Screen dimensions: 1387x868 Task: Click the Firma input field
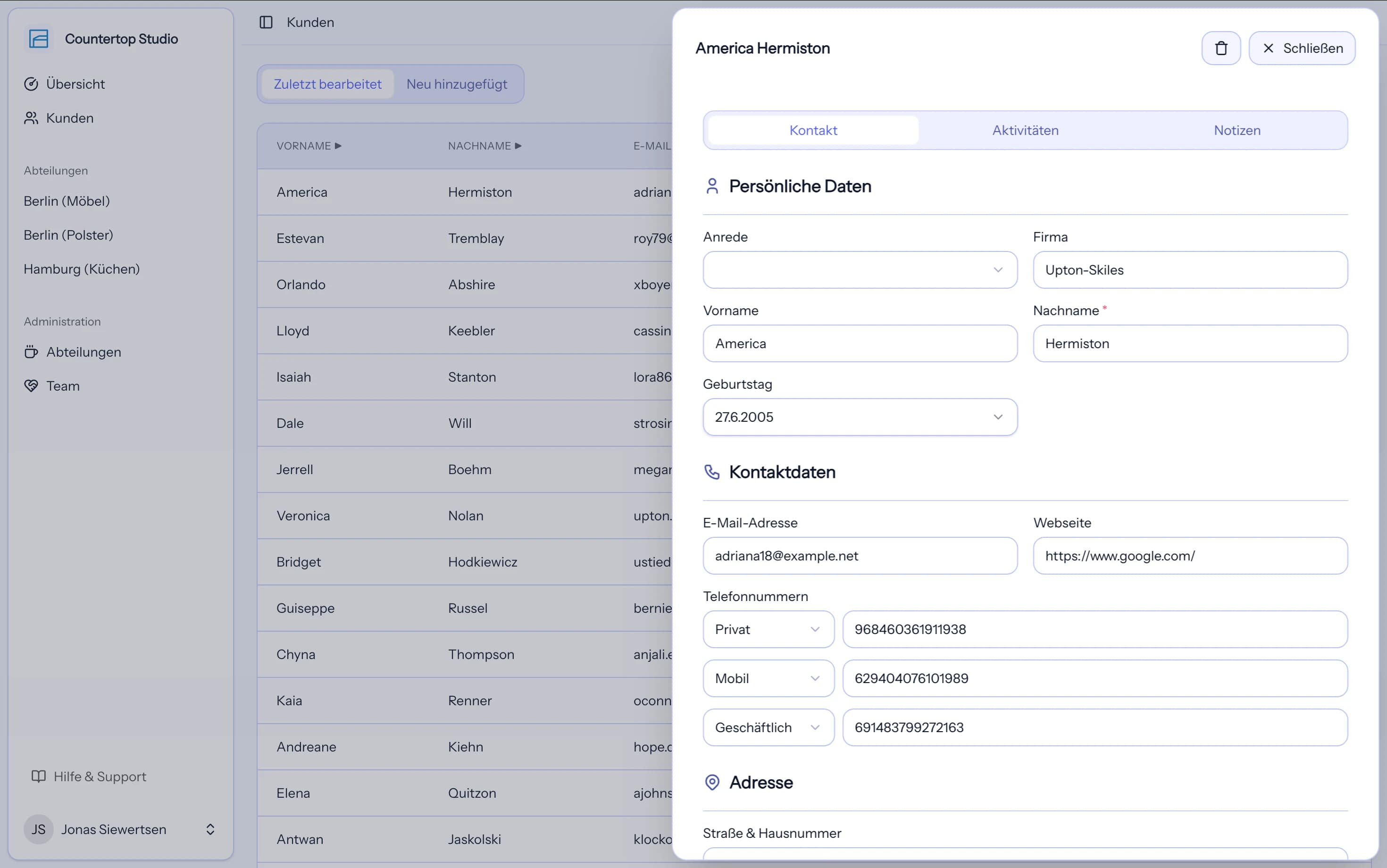[x=1190, y=270]
